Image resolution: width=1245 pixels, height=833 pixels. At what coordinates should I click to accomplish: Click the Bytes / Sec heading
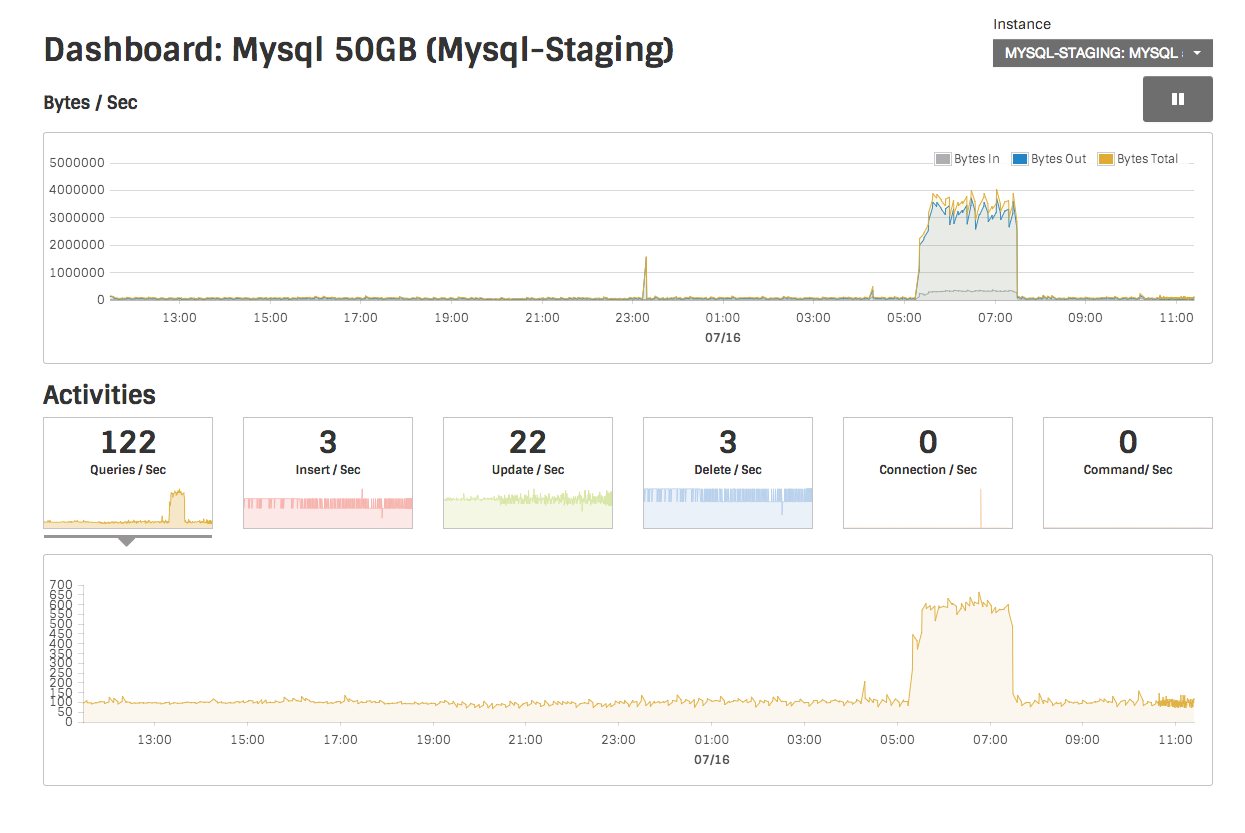click(90, 102)
